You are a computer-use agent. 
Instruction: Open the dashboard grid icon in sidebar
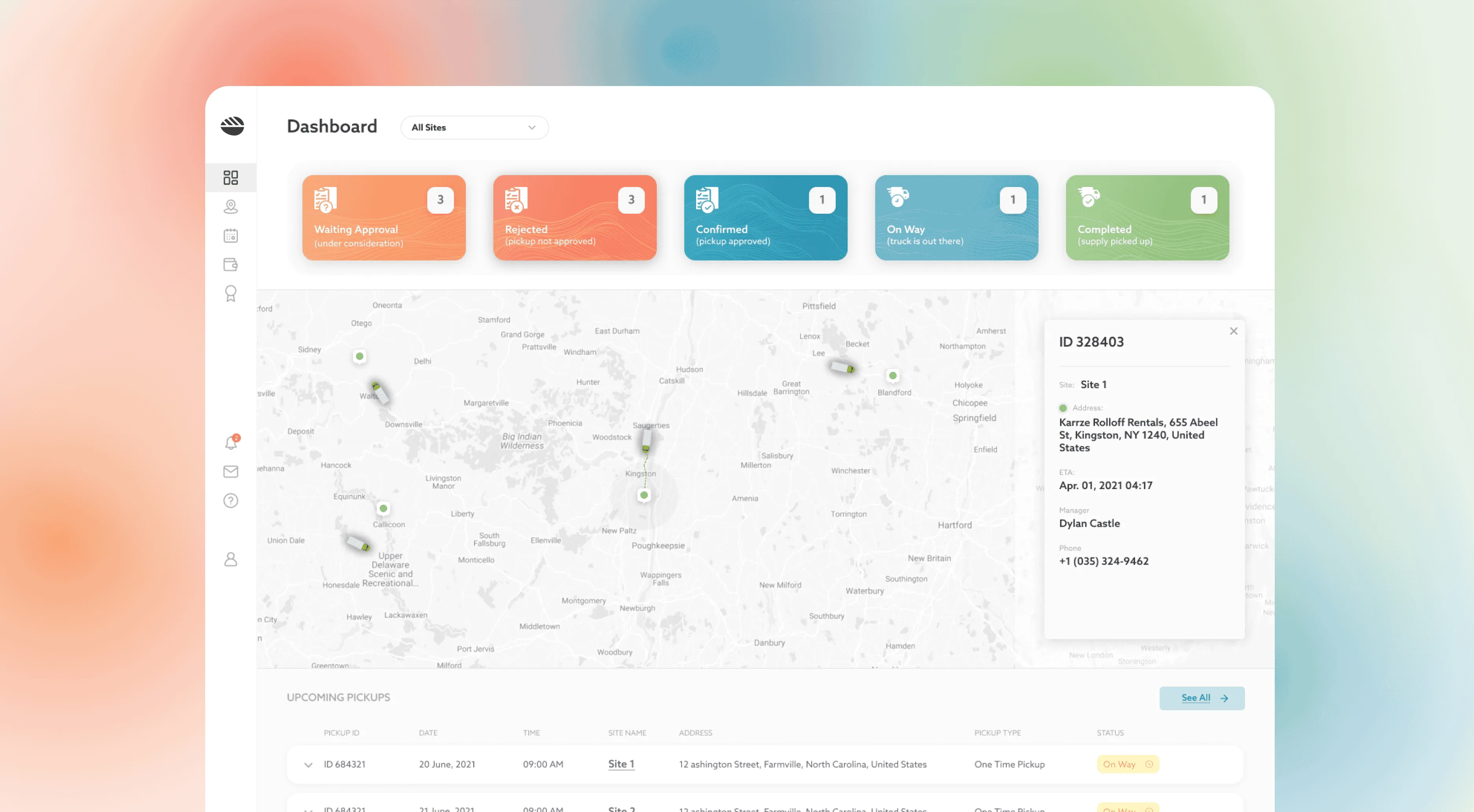pyautogui.click(x=231, y=177)
